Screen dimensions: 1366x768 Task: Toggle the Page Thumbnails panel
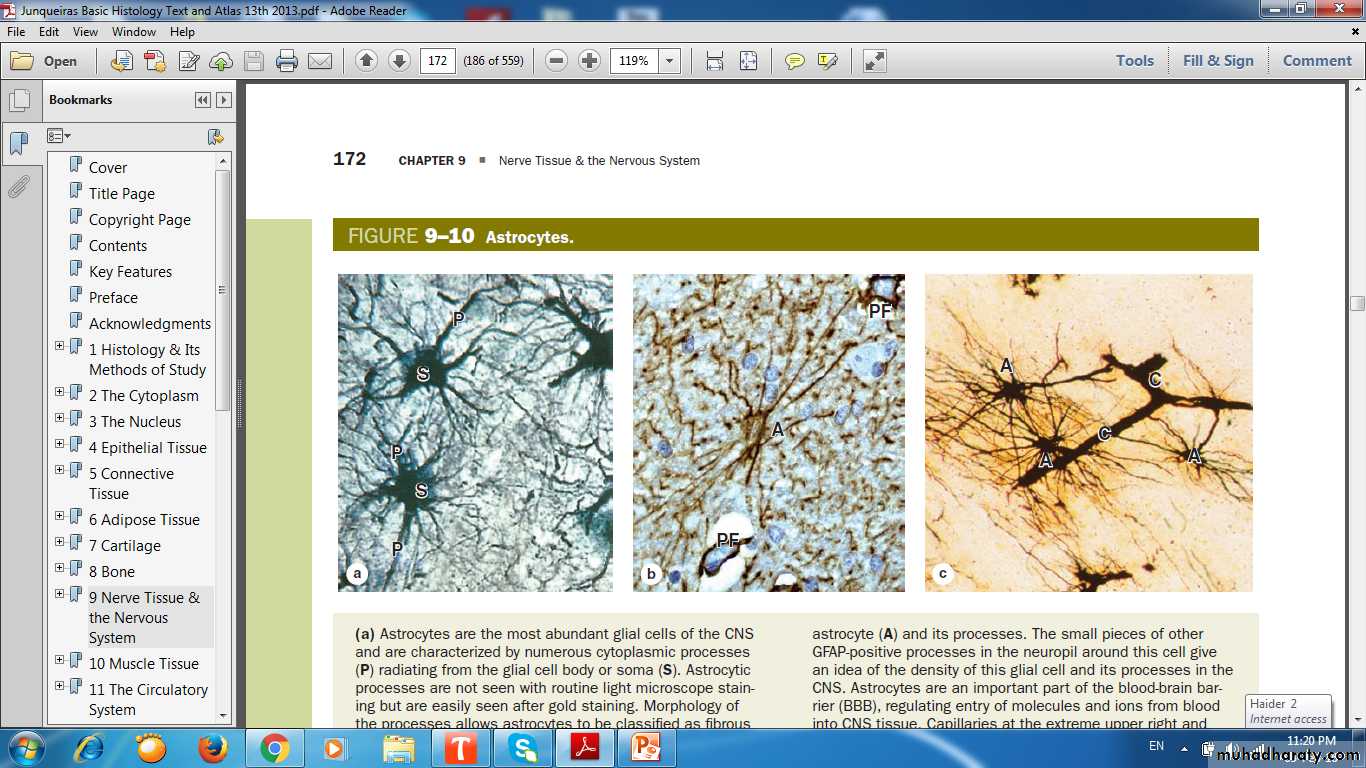pos(19,101)
